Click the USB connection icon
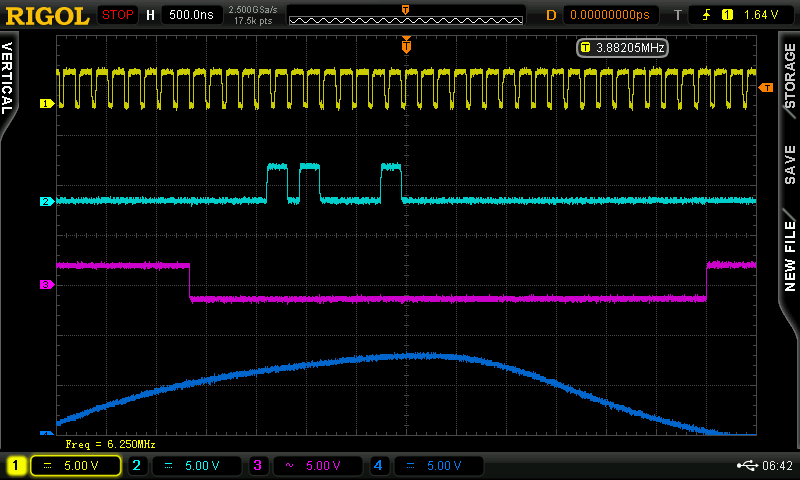 point(747,465)
